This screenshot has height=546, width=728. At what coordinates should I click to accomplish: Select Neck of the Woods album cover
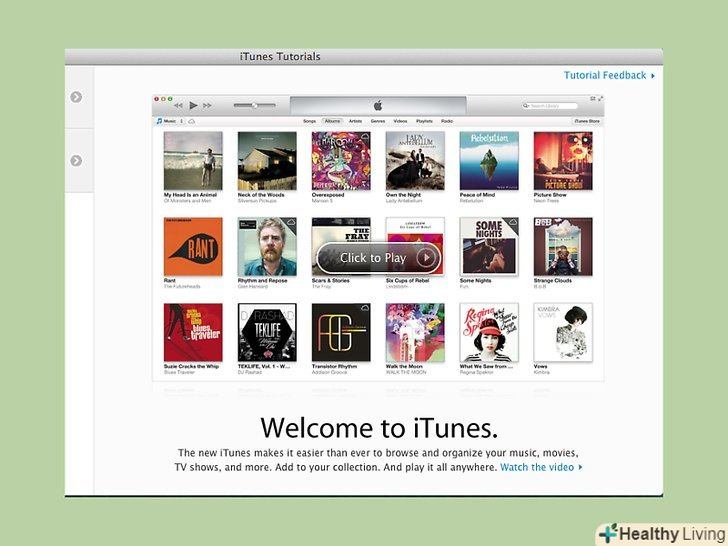[267, 161]
